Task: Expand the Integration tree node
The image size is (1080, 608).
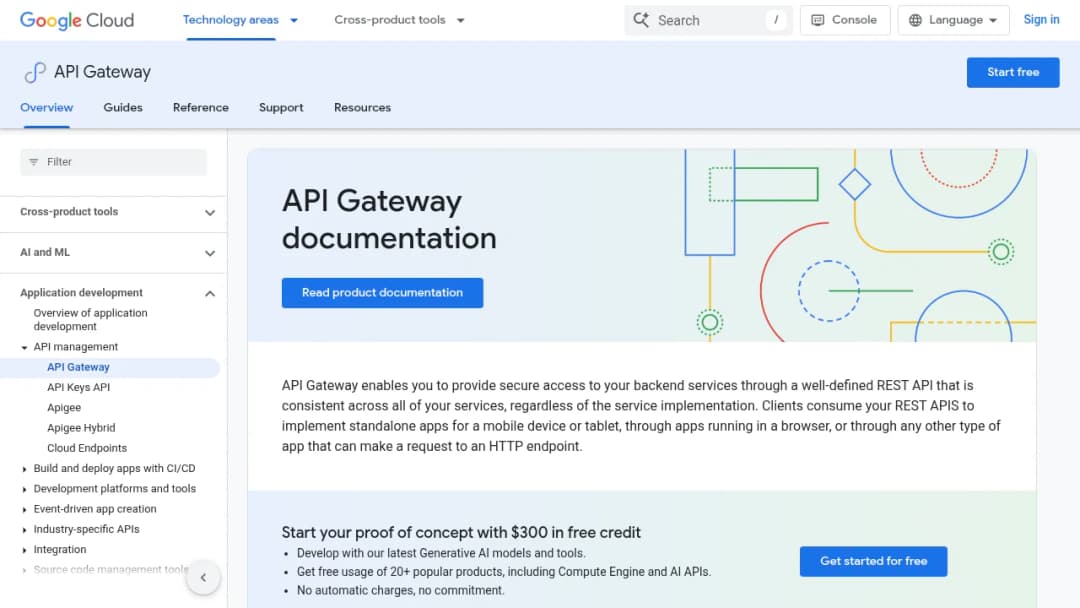Action: (24, 550)
